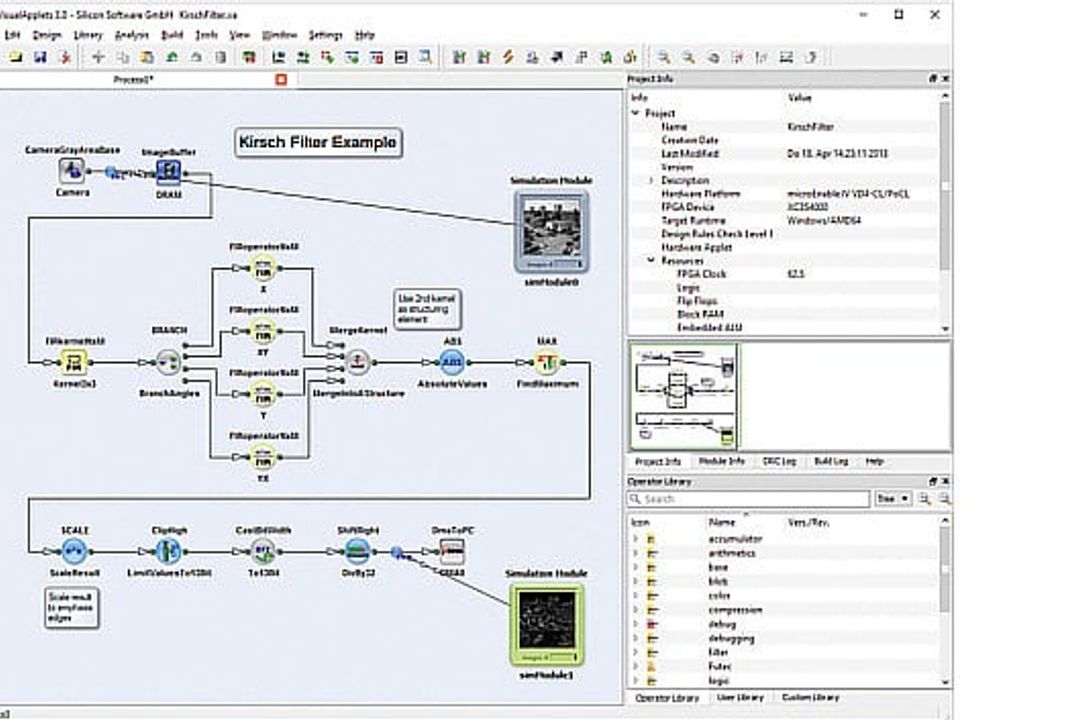Select the Kirsch Filter Example title box
Screen dimensions: 1080x720
[318, 143]
